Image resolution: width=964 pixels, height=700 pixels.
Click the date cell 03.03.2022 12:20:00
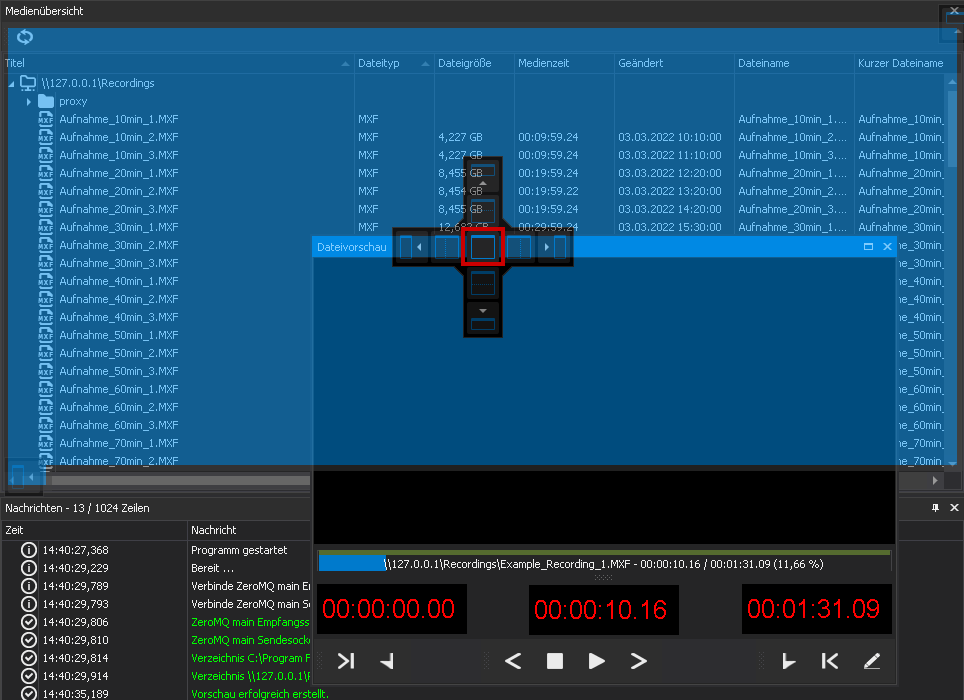coord(670,173)
